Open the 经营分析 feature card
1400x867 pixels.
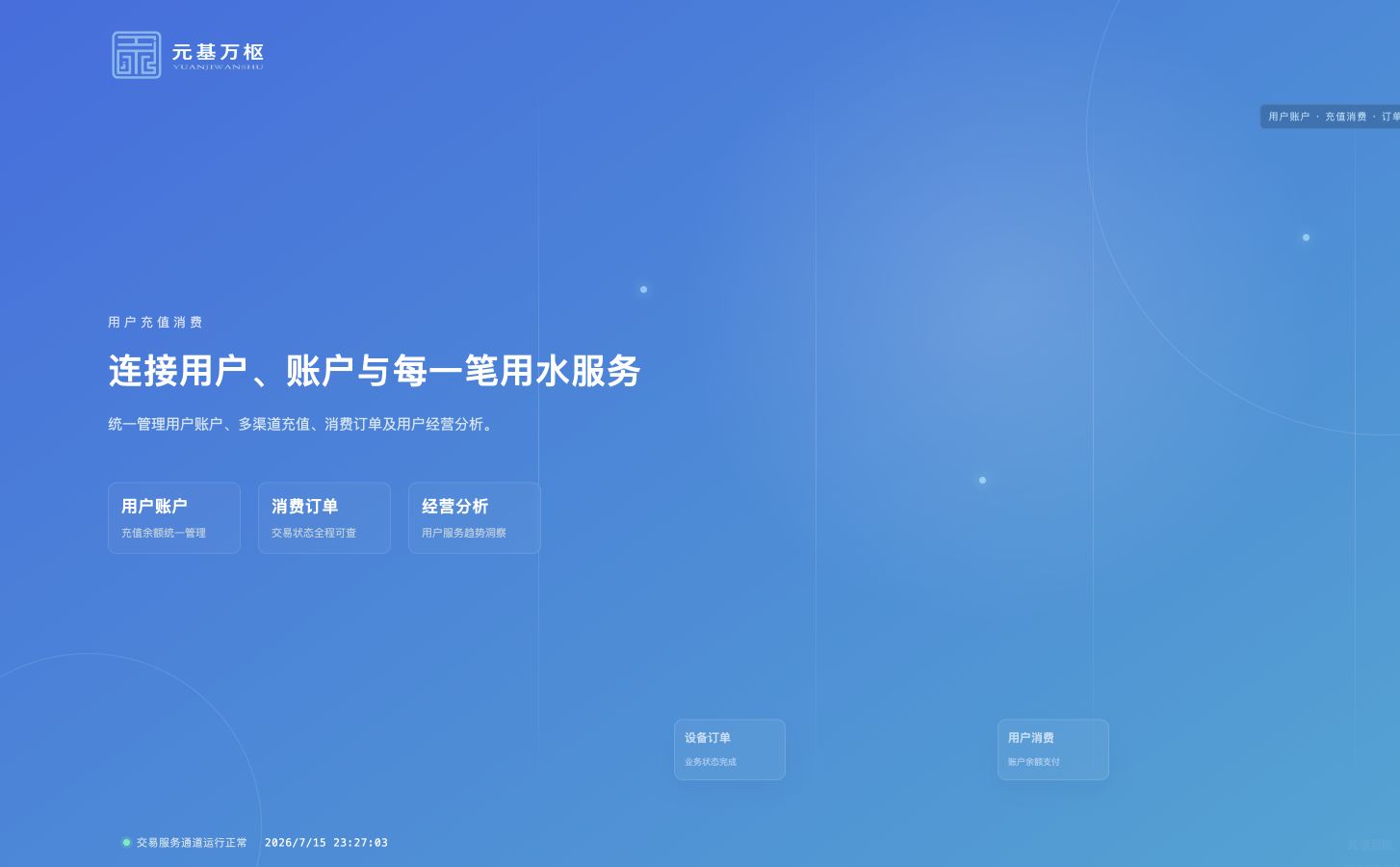(475, 518)
